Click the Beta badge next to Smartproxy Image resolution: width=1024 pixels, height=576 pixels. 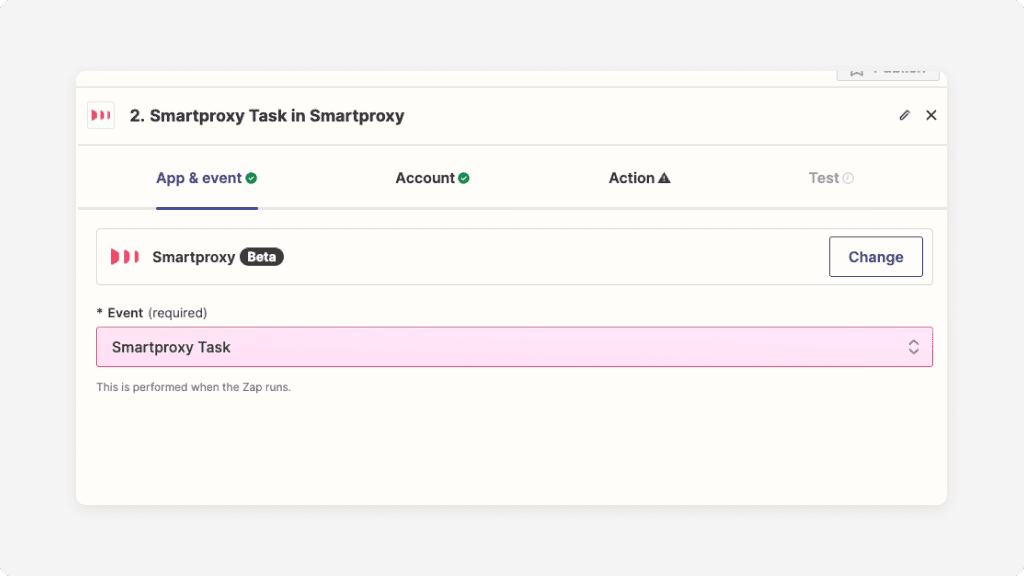[x=261, y=257]
